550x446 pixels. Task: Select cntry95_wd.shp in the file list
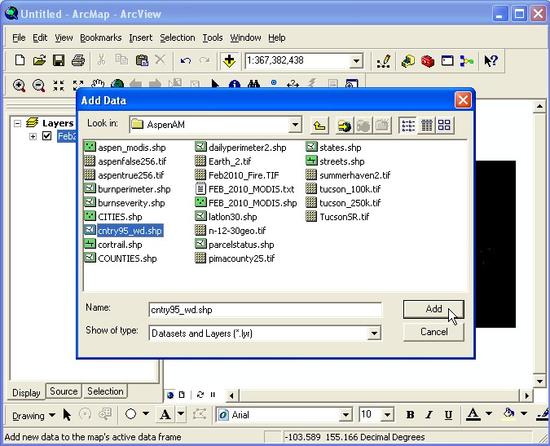click(x=124, y=230)
